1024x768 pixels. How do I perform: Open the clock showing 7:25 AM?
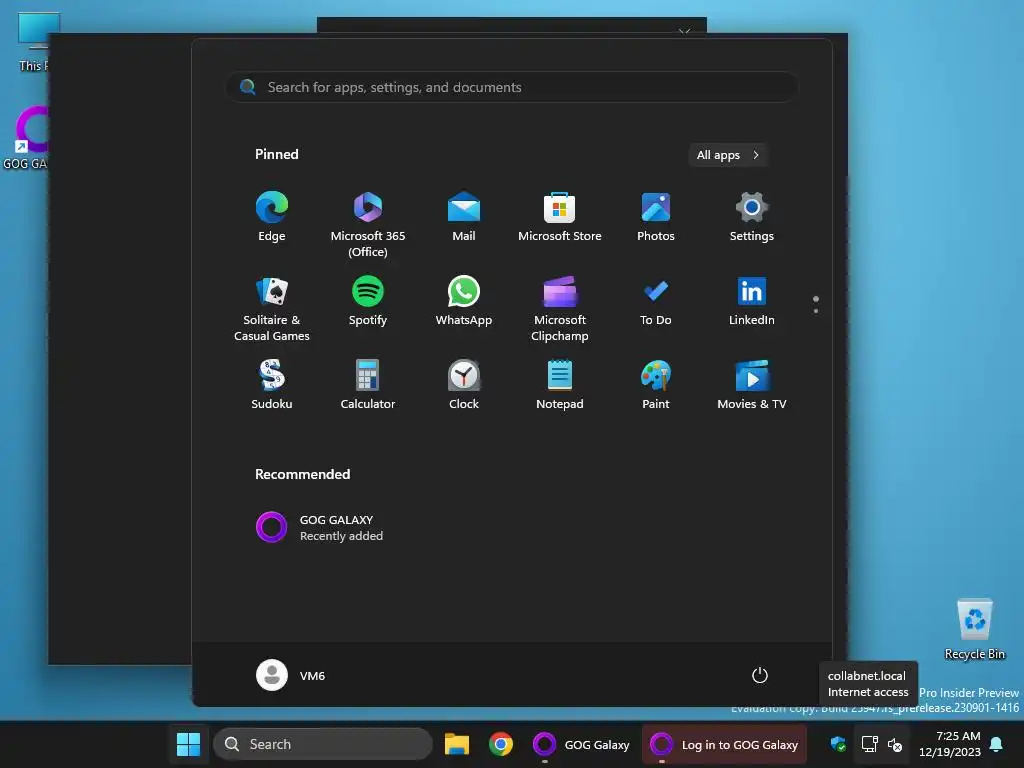click(x=950, y=744)
